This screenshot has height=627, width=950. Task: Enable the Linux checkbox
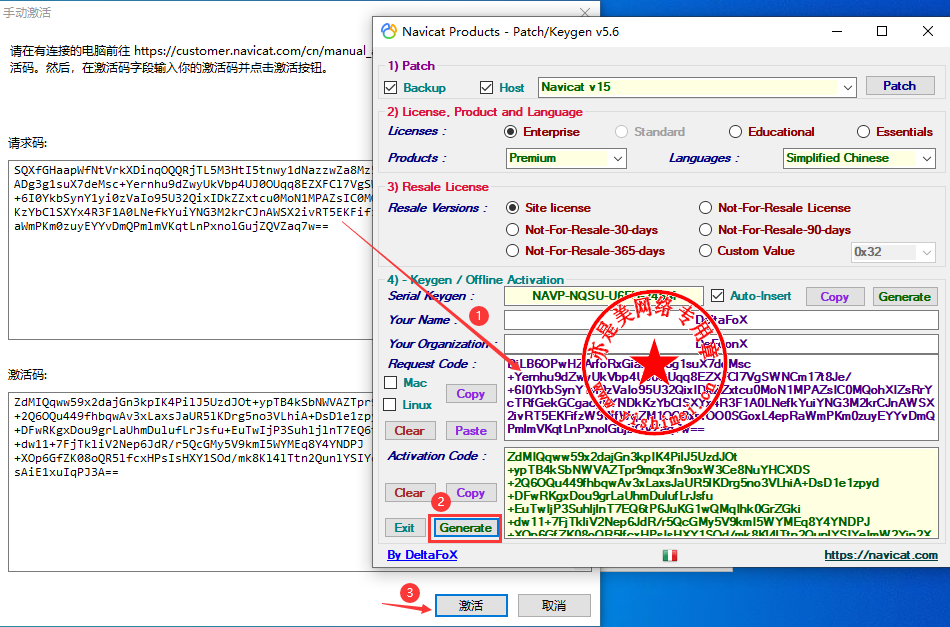pos(391,405)
